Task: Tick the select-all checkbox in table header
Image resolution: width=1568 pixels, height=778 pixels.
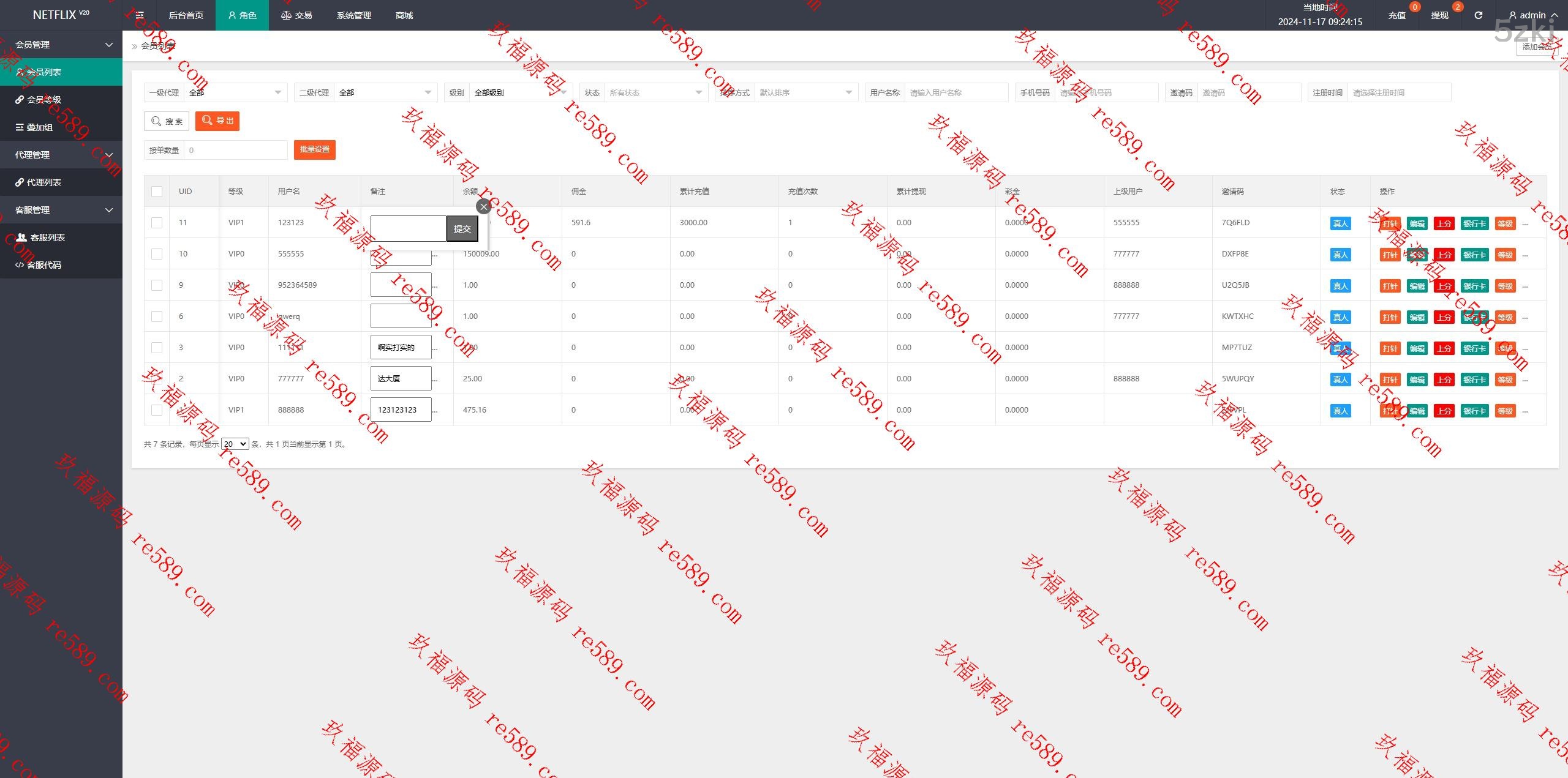Action: point(157,192)
